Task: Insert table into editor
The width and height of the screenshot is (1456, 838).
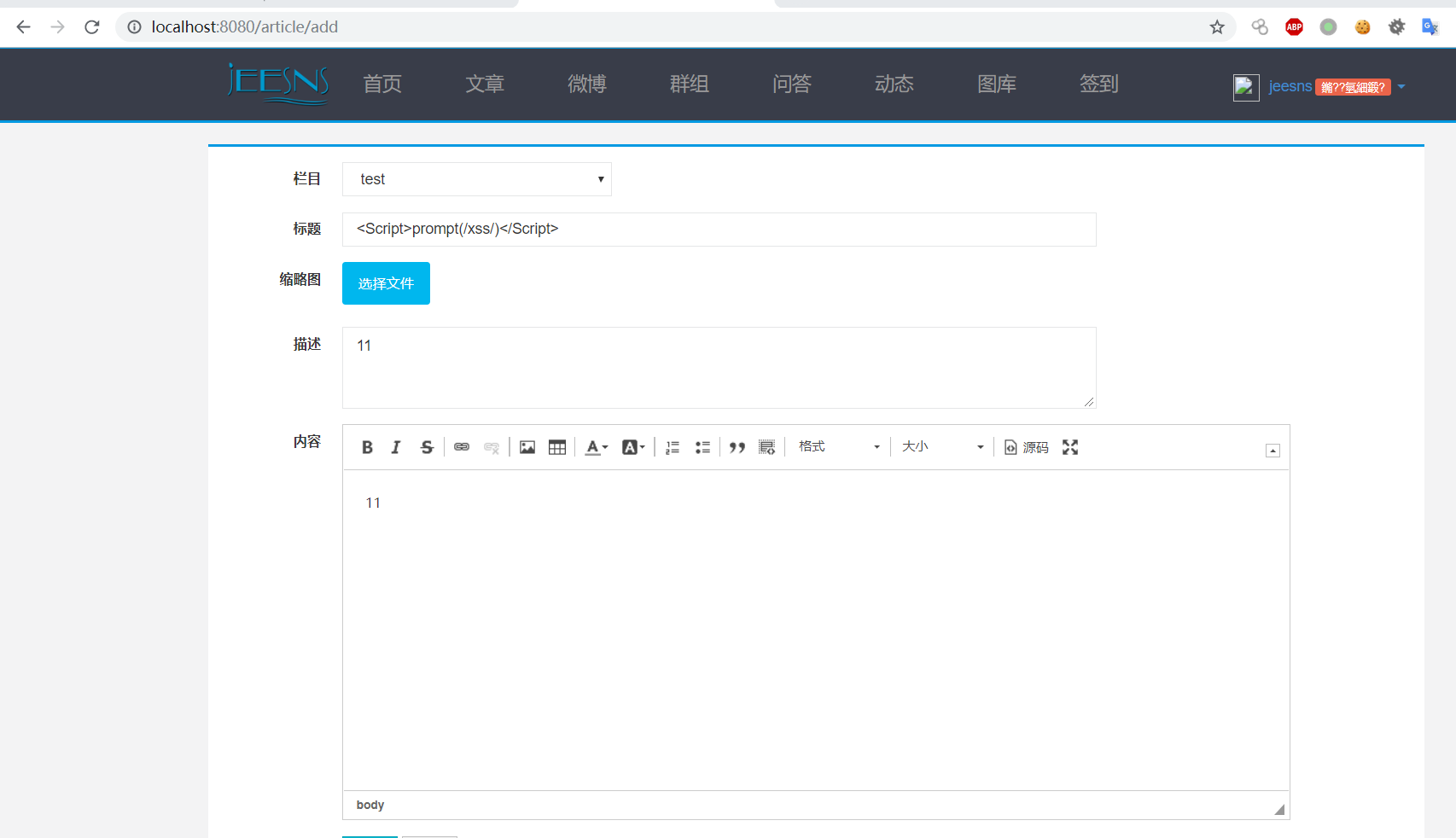Action: 557,447
